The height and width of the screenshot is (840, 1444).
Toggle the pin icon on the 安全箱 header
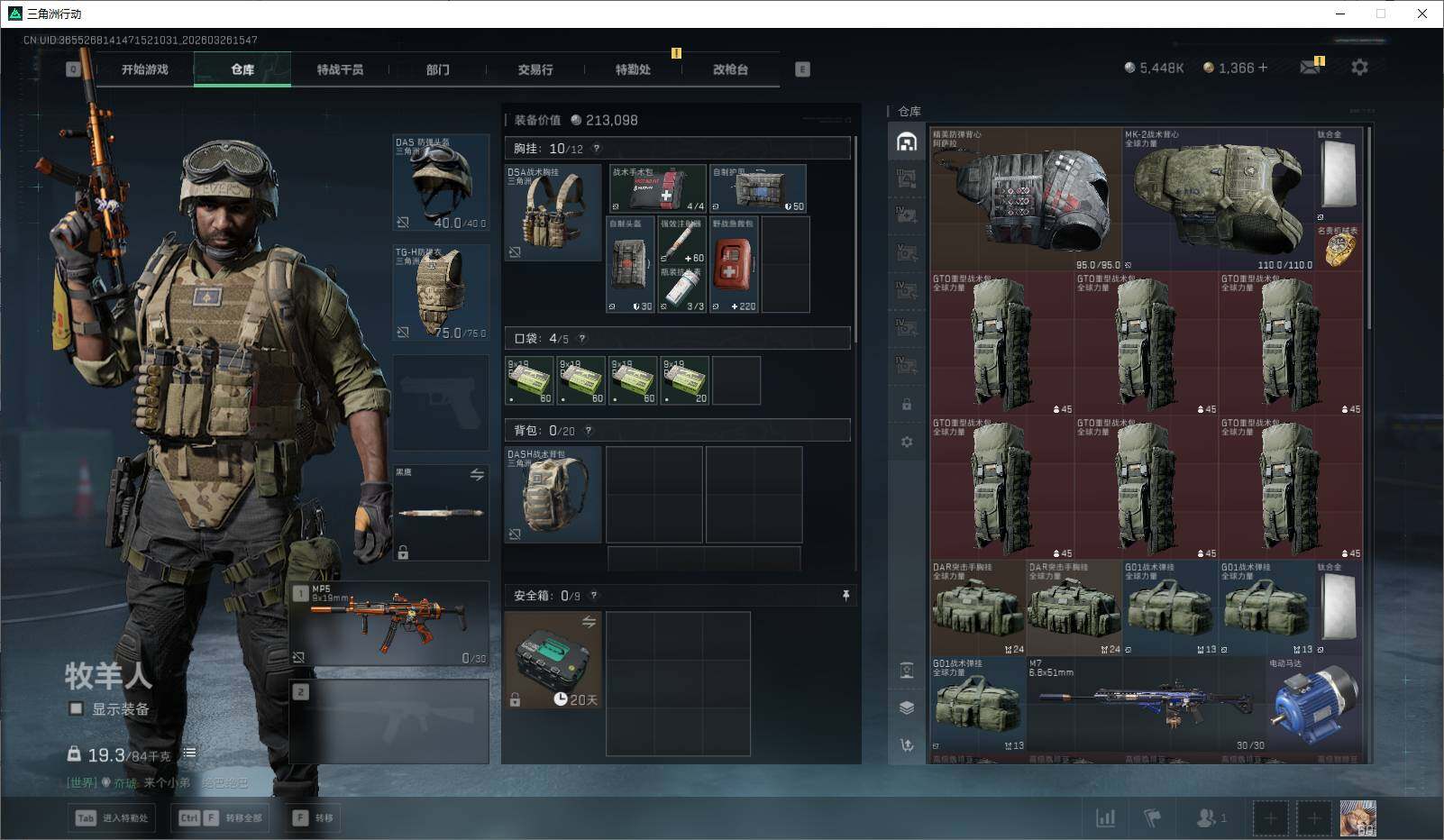click(845, 596)
